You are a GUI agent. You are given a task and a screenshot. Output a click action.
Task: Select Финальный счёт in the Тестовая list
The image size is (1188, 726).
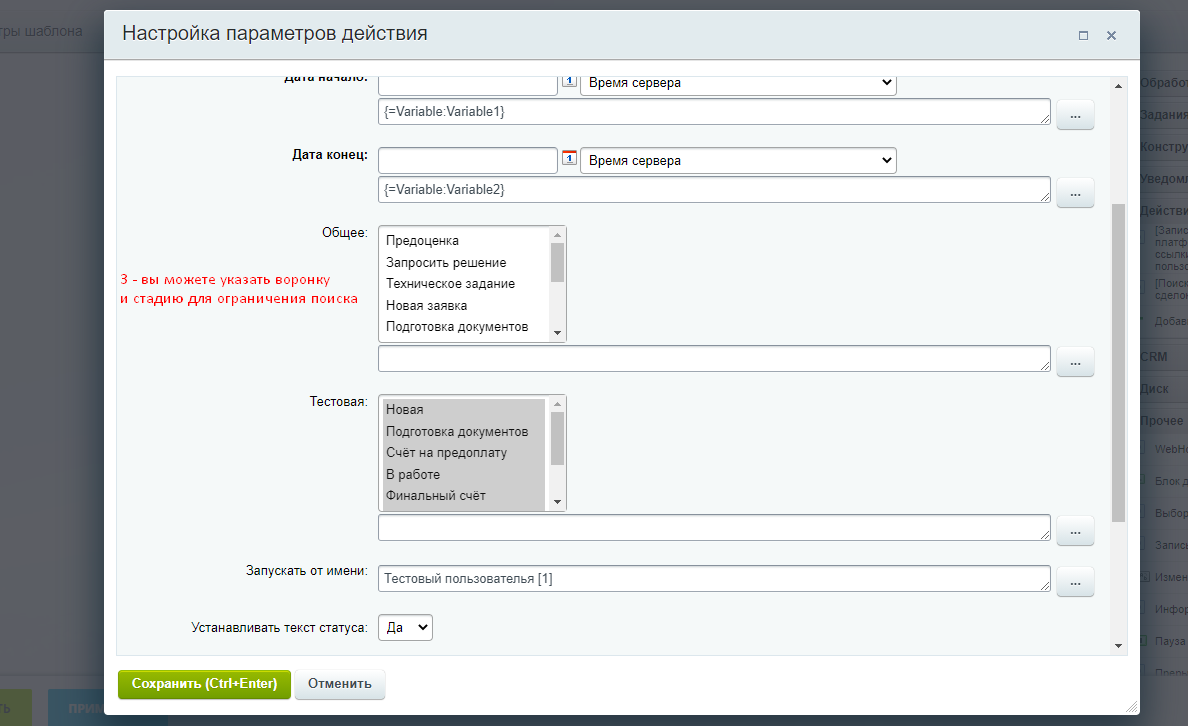(x=436, y=496)
